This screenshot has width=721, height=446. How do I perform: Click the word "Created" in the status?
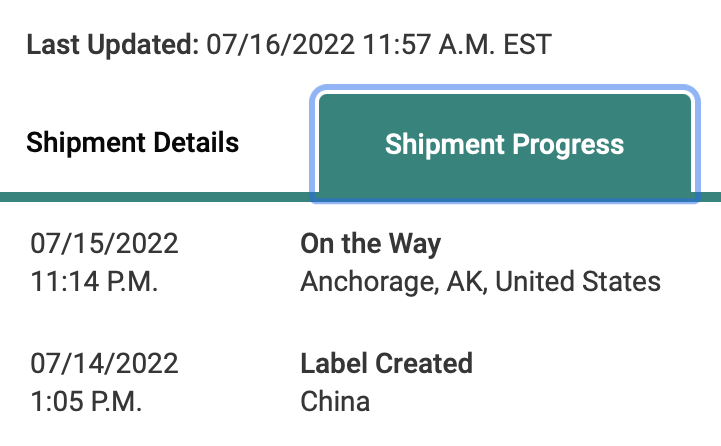coord(425,362)
